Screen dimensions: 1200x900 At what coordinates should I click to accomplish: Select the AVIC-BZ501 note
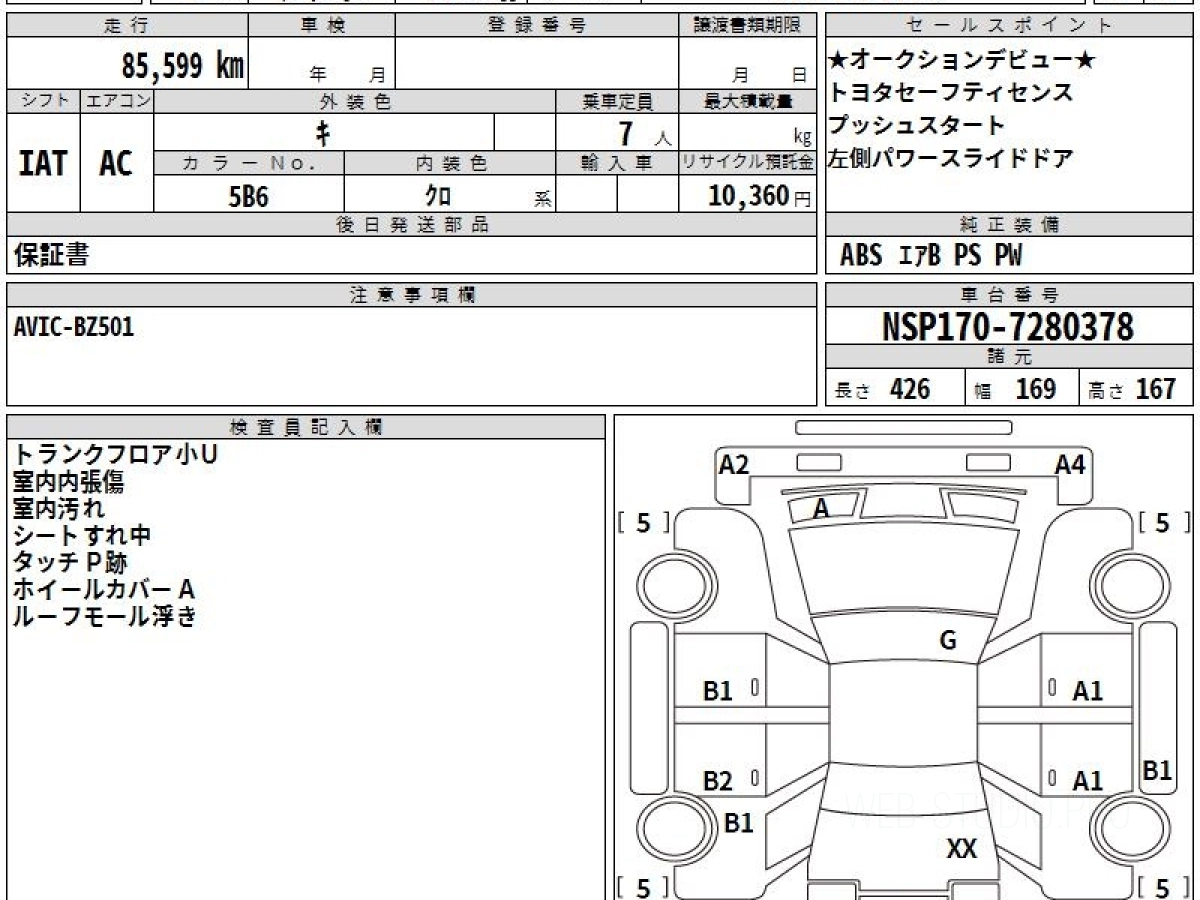click(73, 327)
